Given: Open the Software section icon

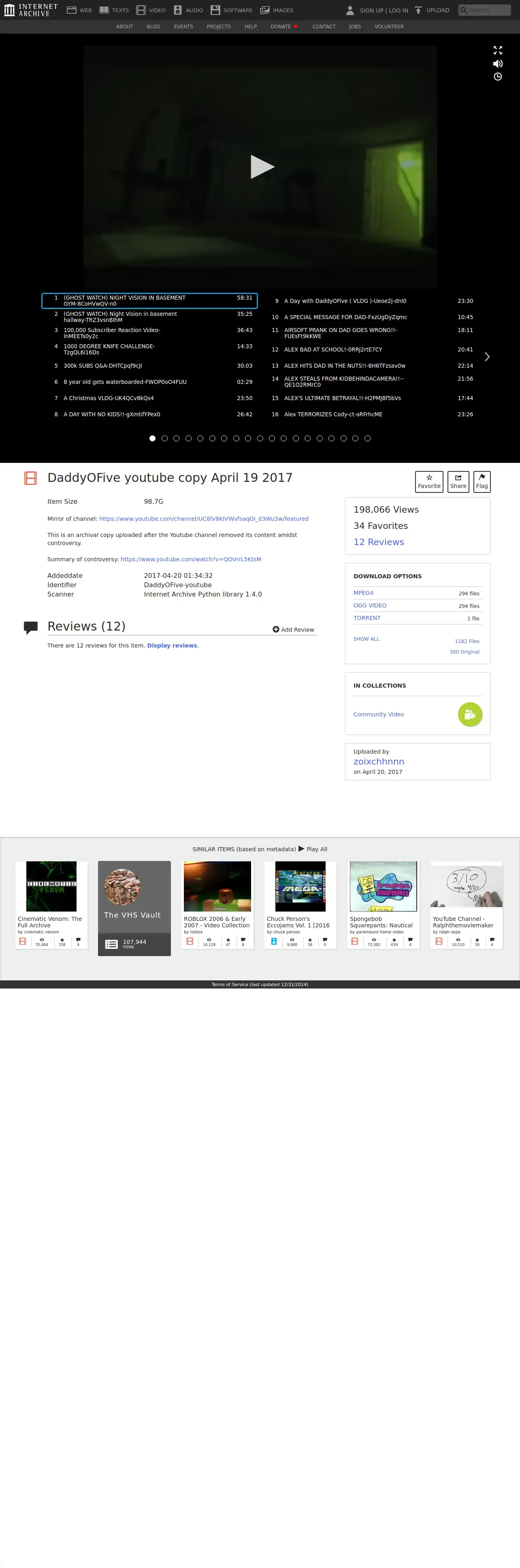Looking at the screenshot, I should click(215, 11).
